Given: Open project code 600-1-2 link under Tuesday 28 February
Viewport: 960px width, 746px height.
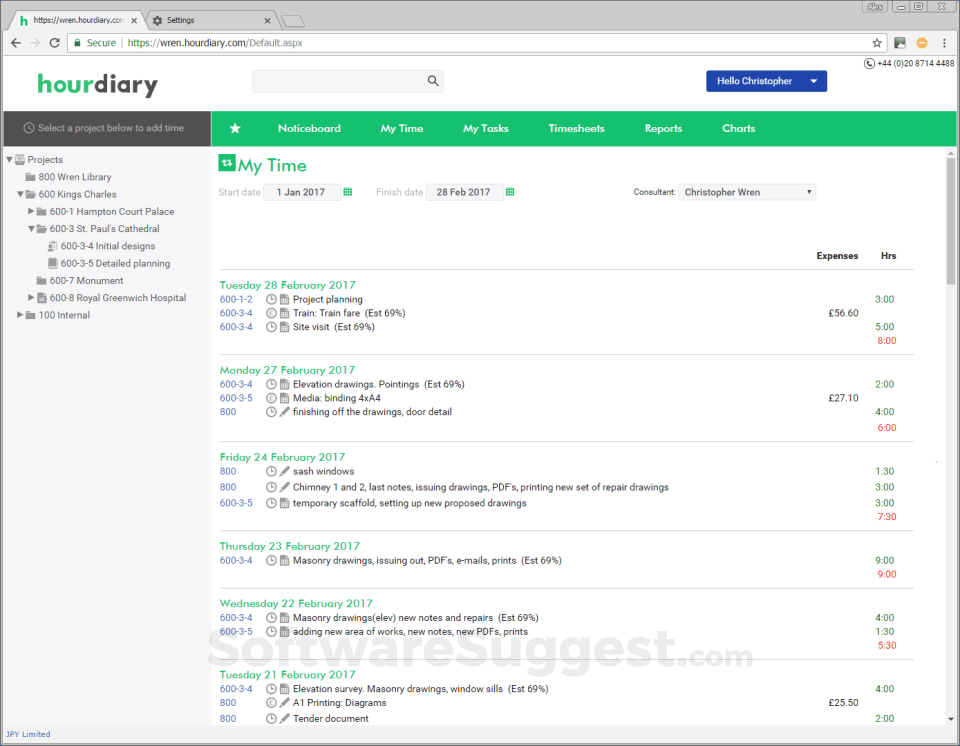Looking at the screenshot, I should (x=236, y=300).
